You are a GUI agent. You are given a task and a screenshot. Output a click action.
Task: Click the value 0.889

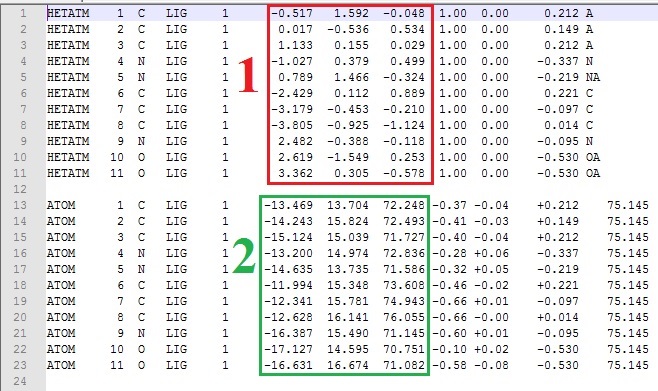pyautogui.click(x=407, y=93)
